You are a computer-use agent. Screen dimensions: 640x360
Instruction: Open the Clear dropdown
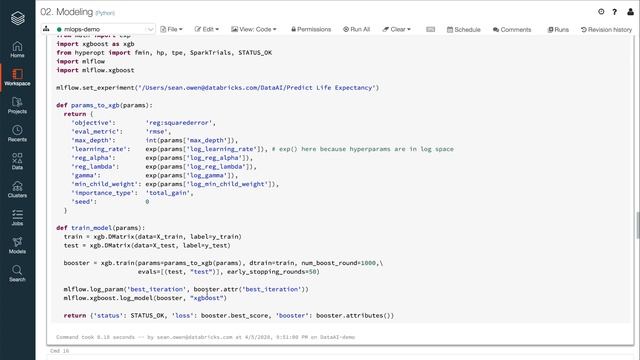[x=397, y=29]
